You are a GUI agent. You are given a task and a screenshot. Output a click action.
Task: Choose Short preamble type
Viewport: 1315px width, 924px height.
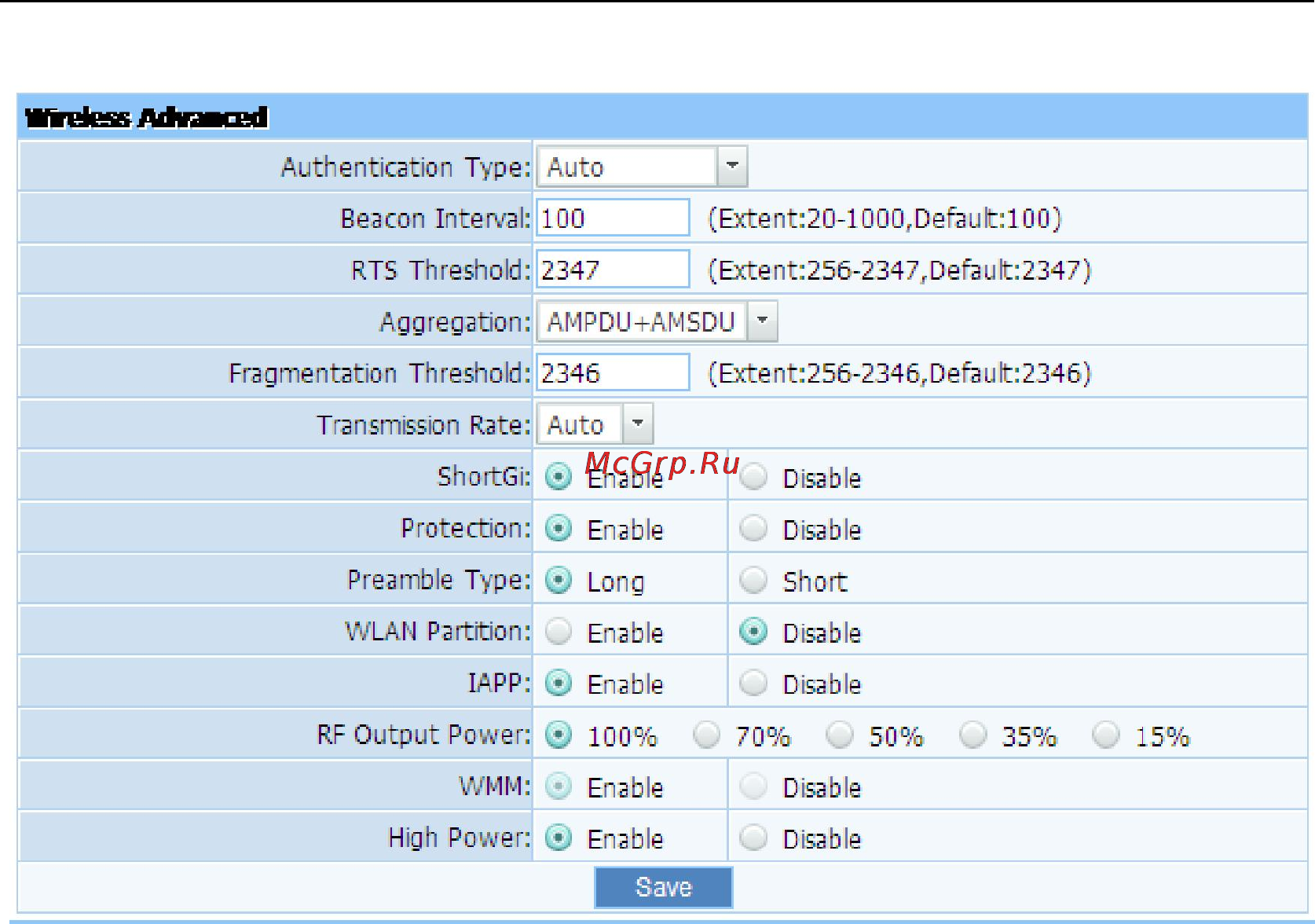click(754, 580)
